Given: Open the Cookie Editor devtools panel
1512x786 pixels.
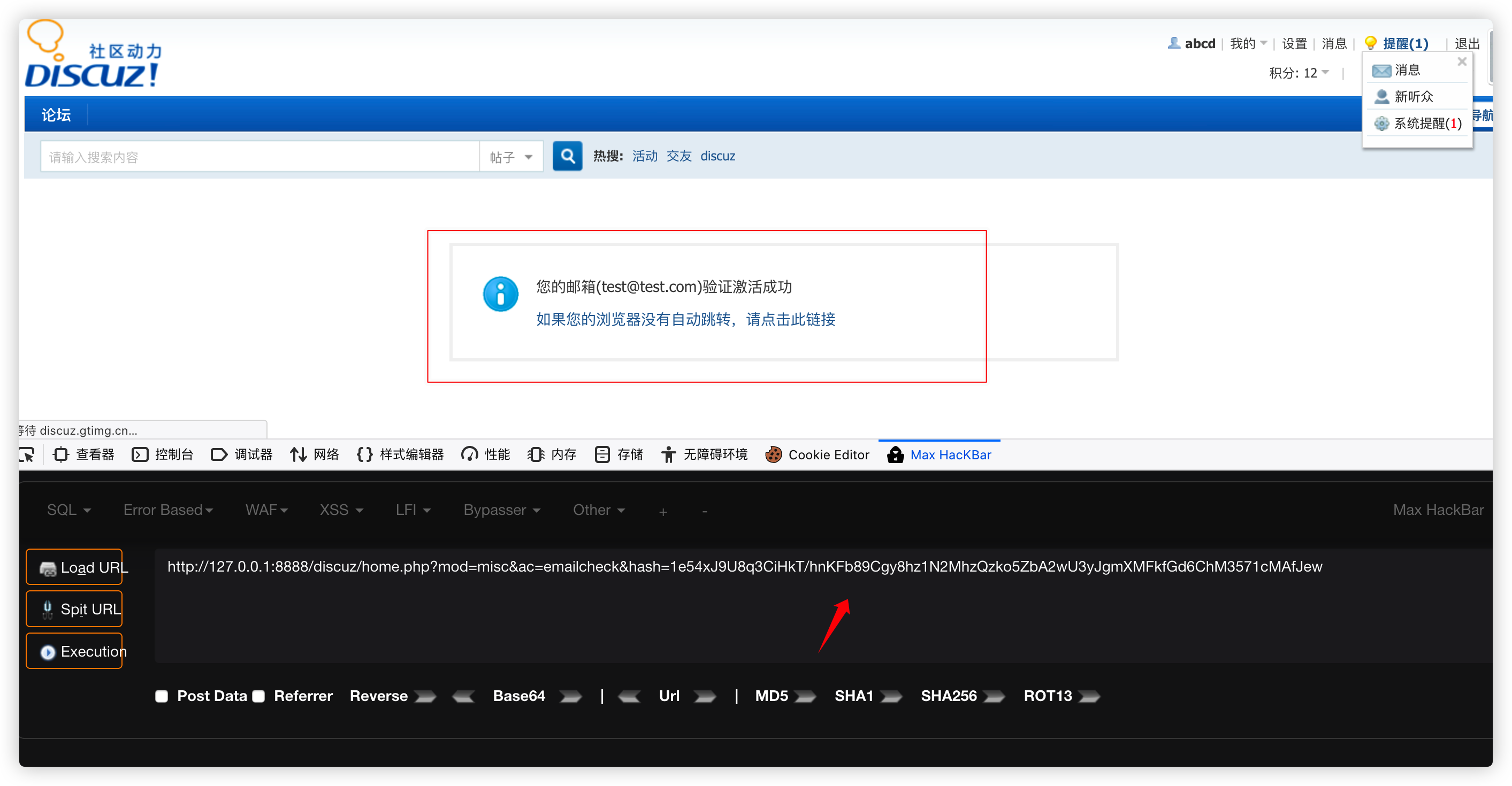Looking at the screenshot, I should pyautogui.click(x=818, y=454).
